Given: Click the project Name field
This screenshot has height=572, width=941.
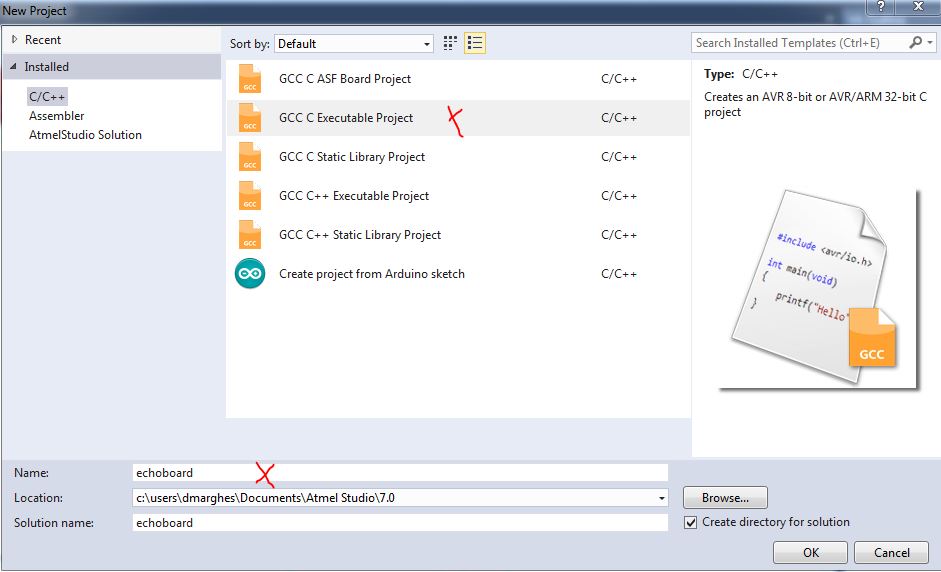Looking at the screenshot, I should [x=400, y=473].
